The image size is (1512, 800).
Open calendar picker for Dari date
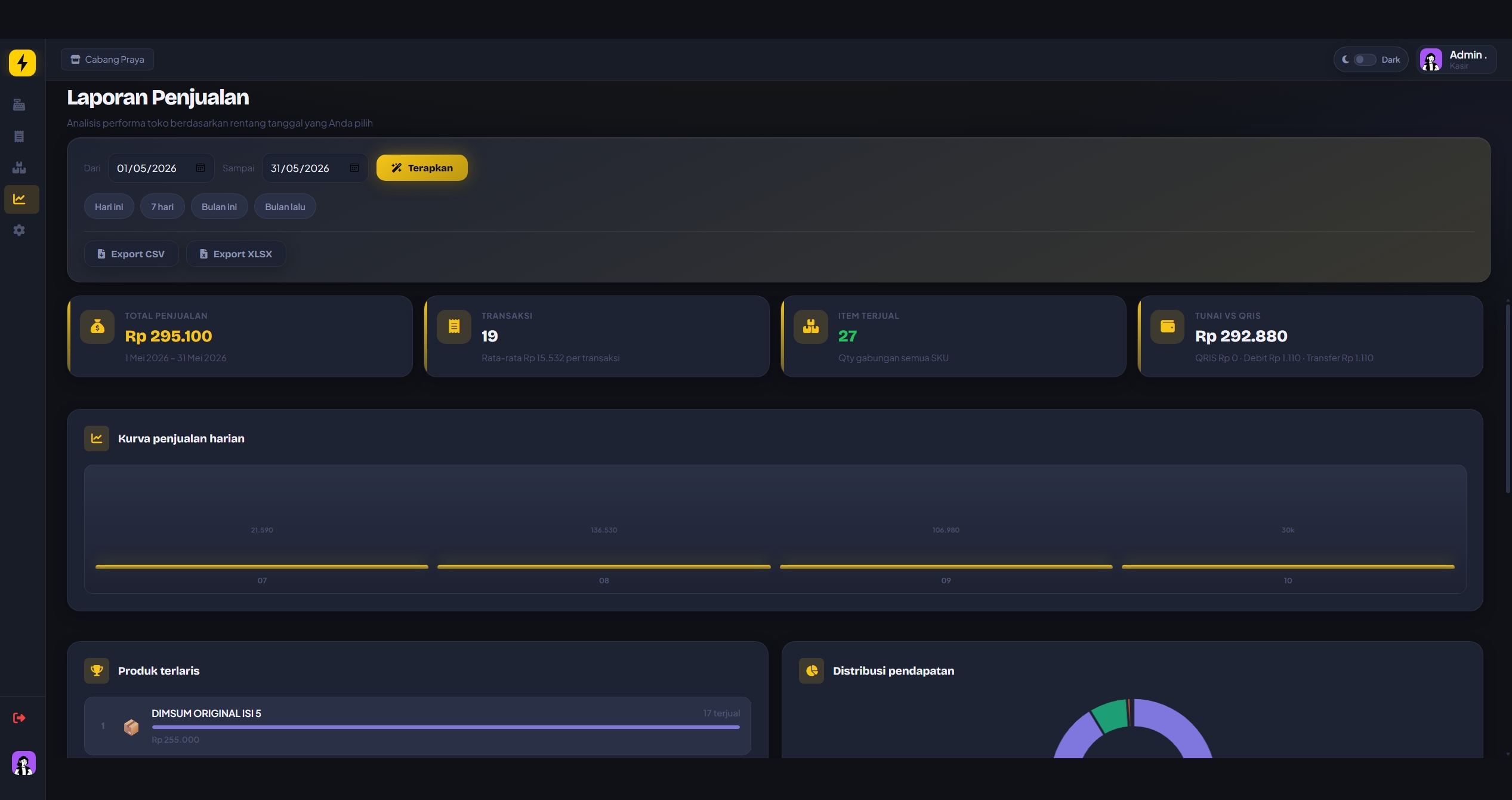[200, 168]
